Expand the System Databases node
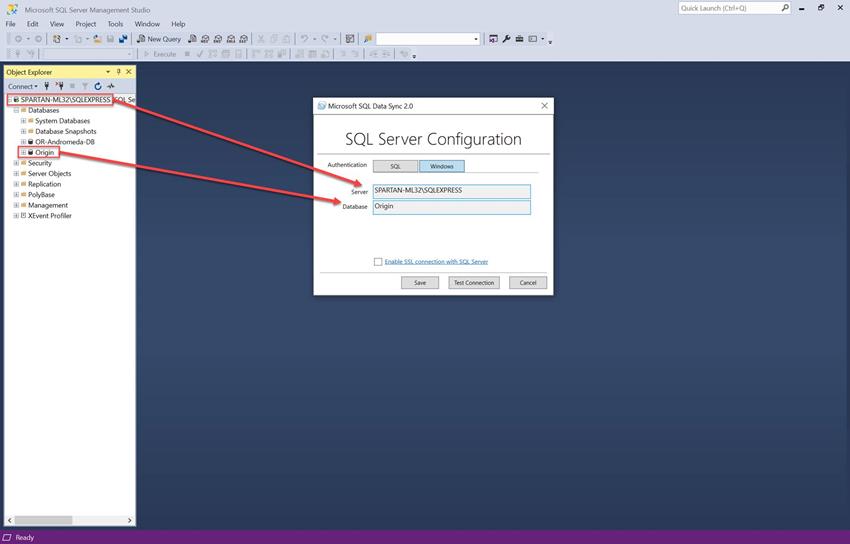This screenshot has width=850, height=544. click(23, 121)
